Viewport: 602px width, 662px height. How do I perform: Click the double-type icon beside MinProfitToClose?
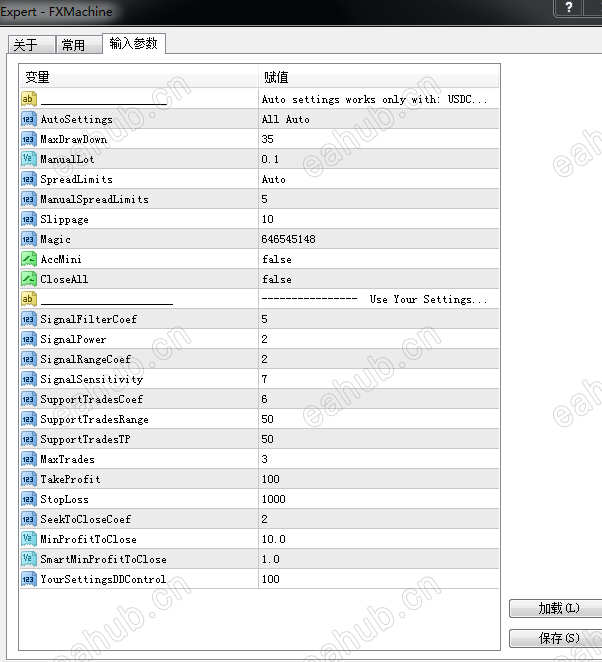point(29,539)
